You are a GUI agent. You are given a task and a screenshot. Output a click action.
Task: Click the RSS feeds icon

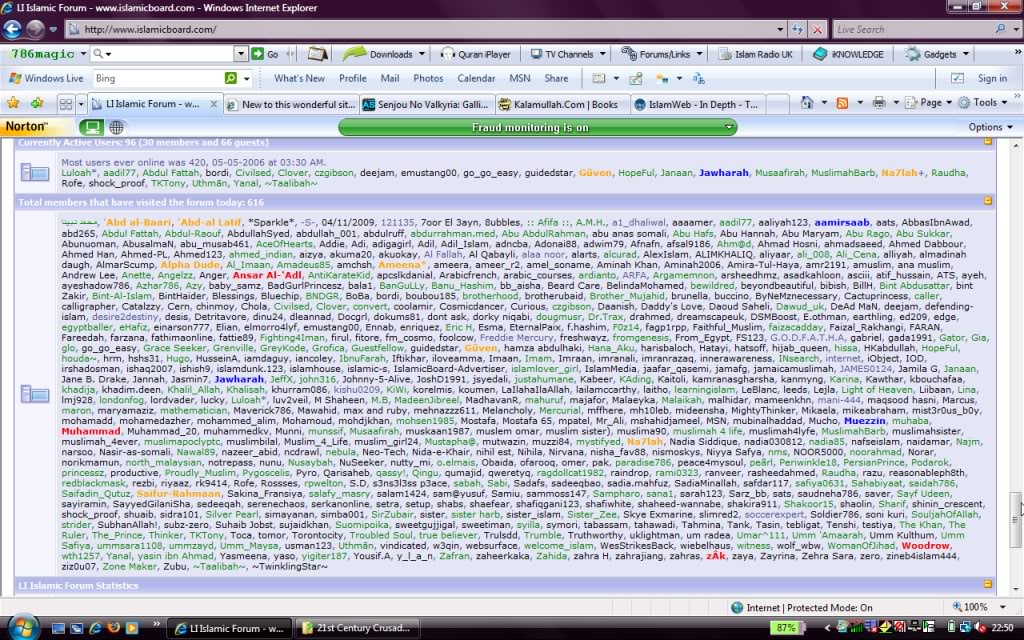(x=842, y=103)
